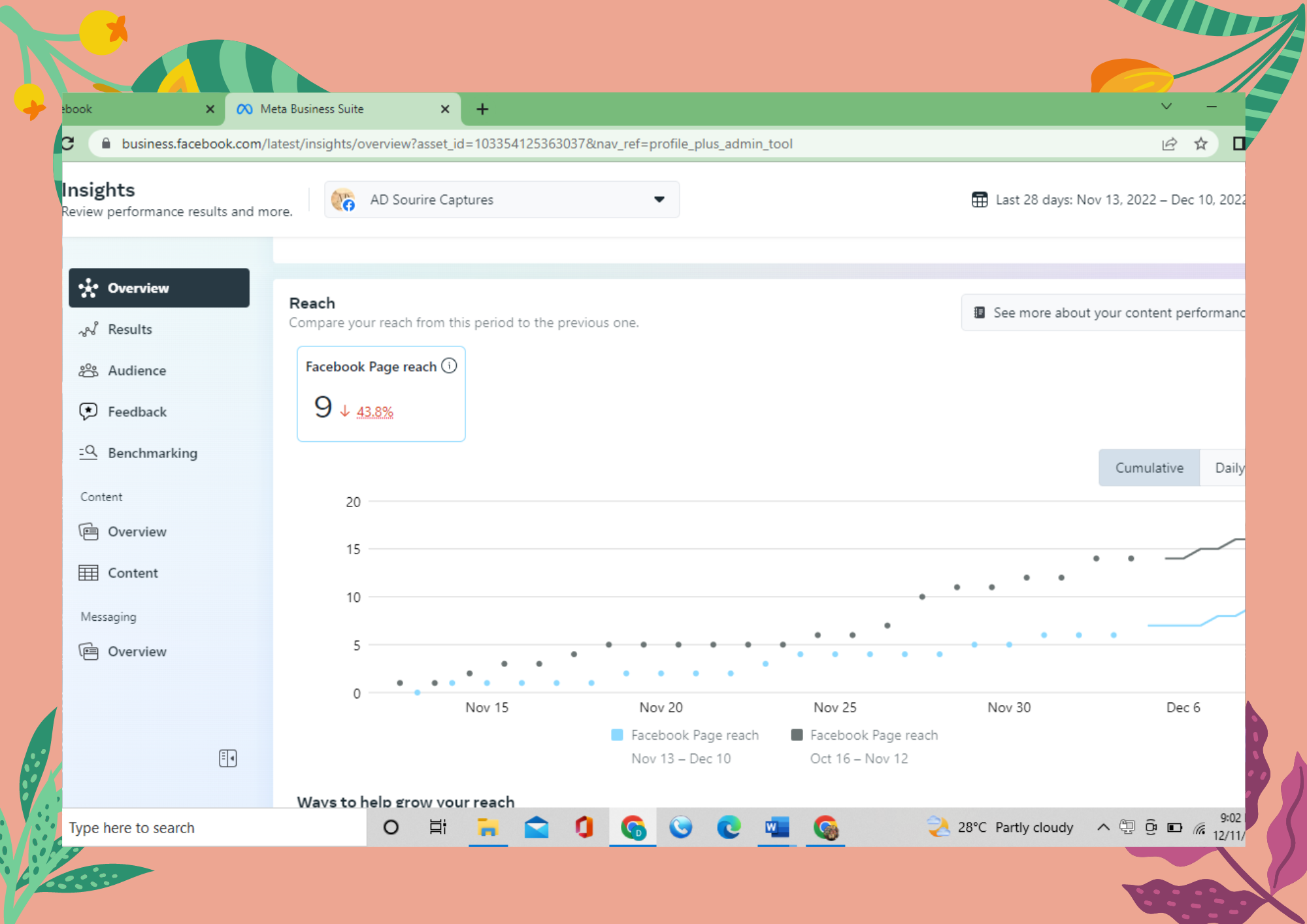Click the 43.8% decrease percentage link

[x=374, y=412]
